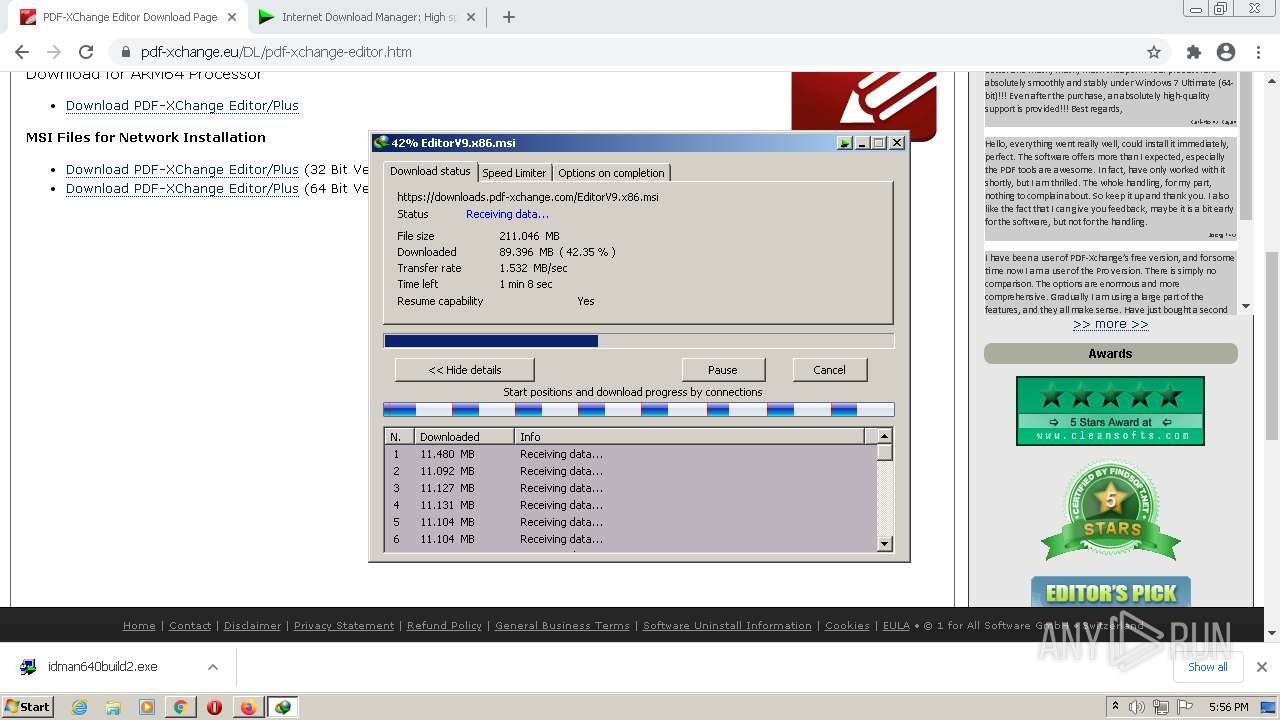Click ARM64 Download PDF-XChange Editor/Plus link
This screenshot has width=1280, height=720.
182,105
